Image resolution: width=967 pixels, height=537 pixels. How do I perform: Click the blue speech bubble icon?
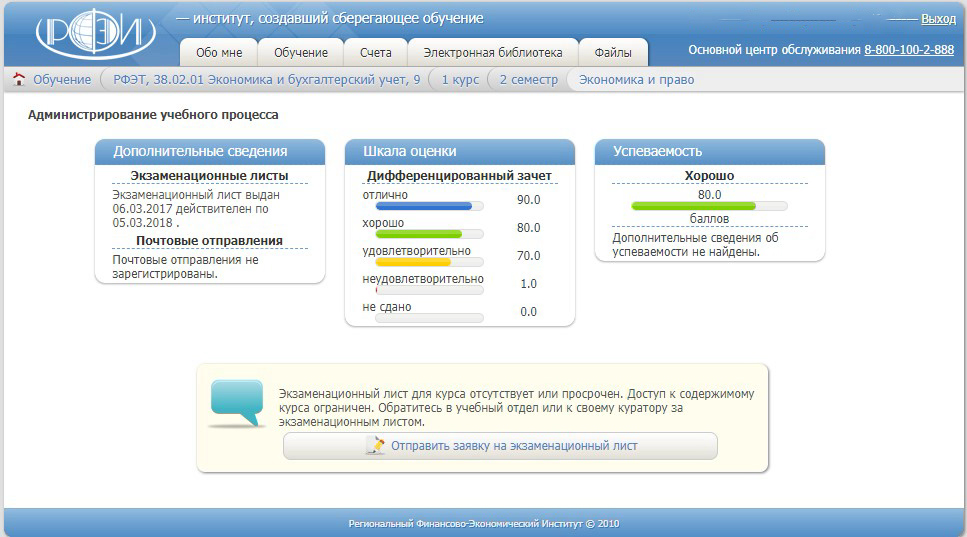[237, 403]
